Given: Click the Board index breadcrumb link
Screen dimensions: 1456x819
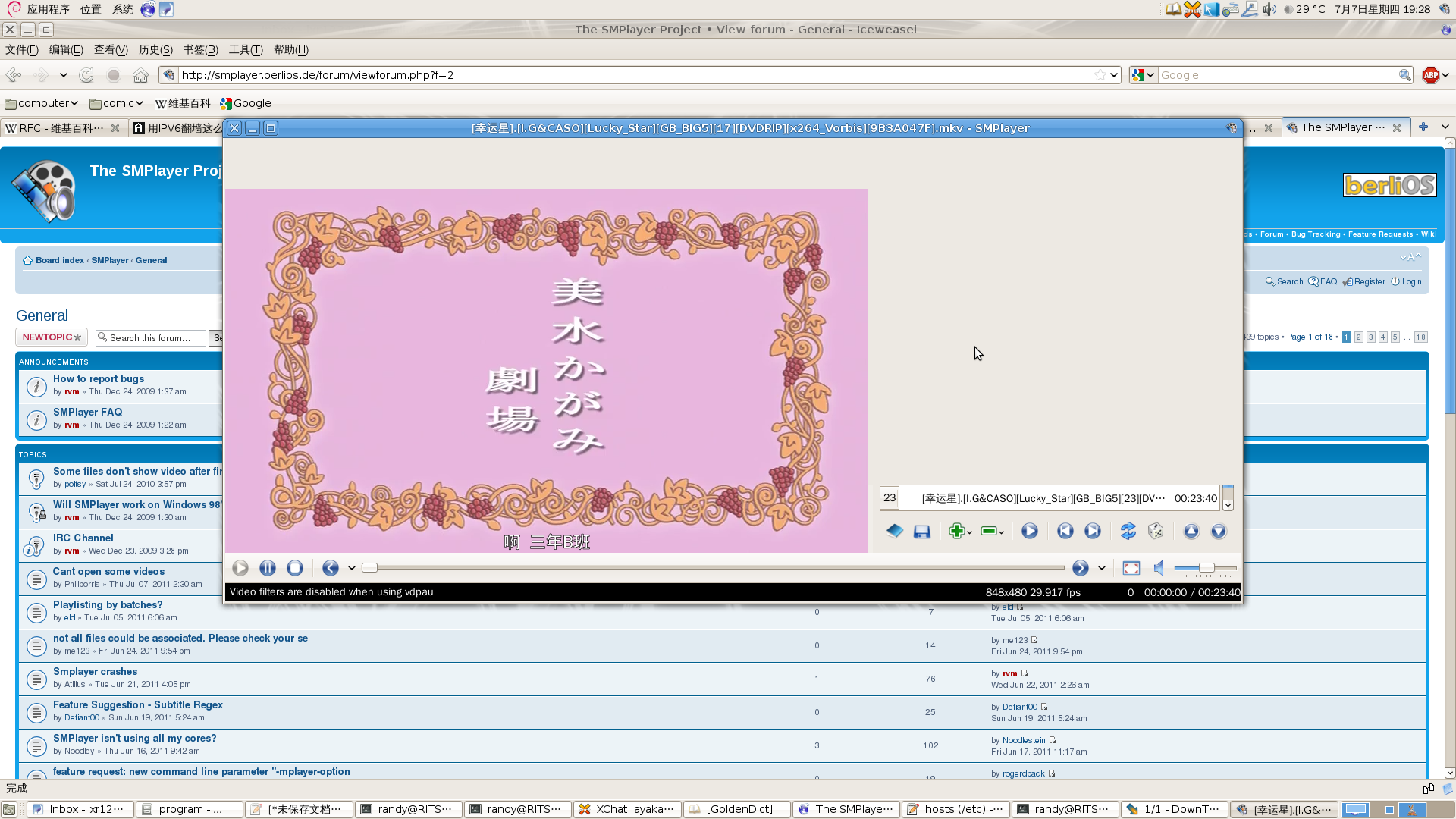Looking at the screenshot, I should 60,260.
